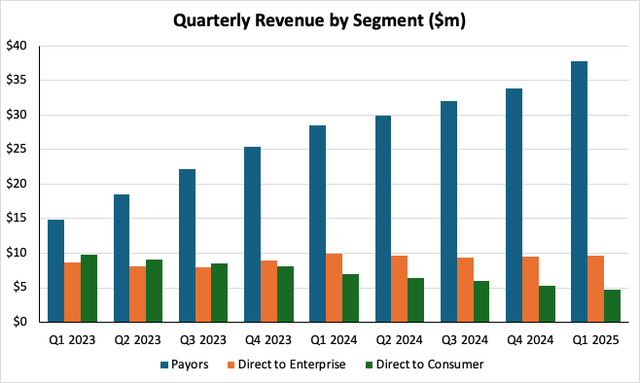Image resolution: width=640 pixels, height=383 pixels.
Task: Click the Q3 2023 axis label
Action: click(203, 340)
